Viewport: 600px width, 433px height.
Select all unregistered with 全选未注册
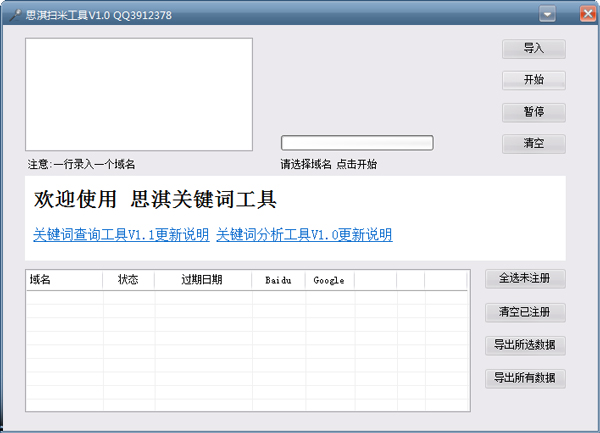point(525,277)
